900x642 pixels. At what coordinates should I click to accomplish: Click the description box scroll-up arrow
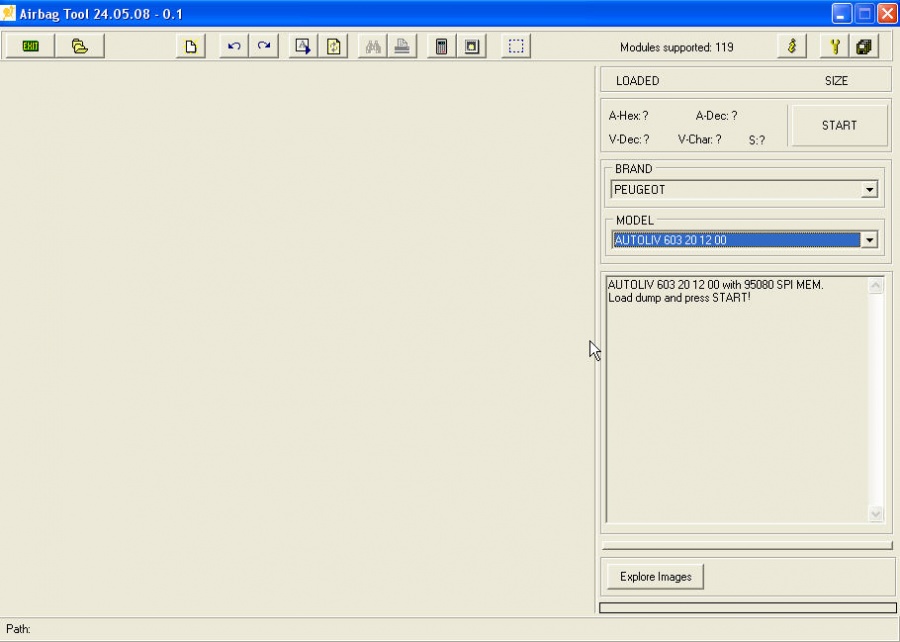[x=876, y=285]
